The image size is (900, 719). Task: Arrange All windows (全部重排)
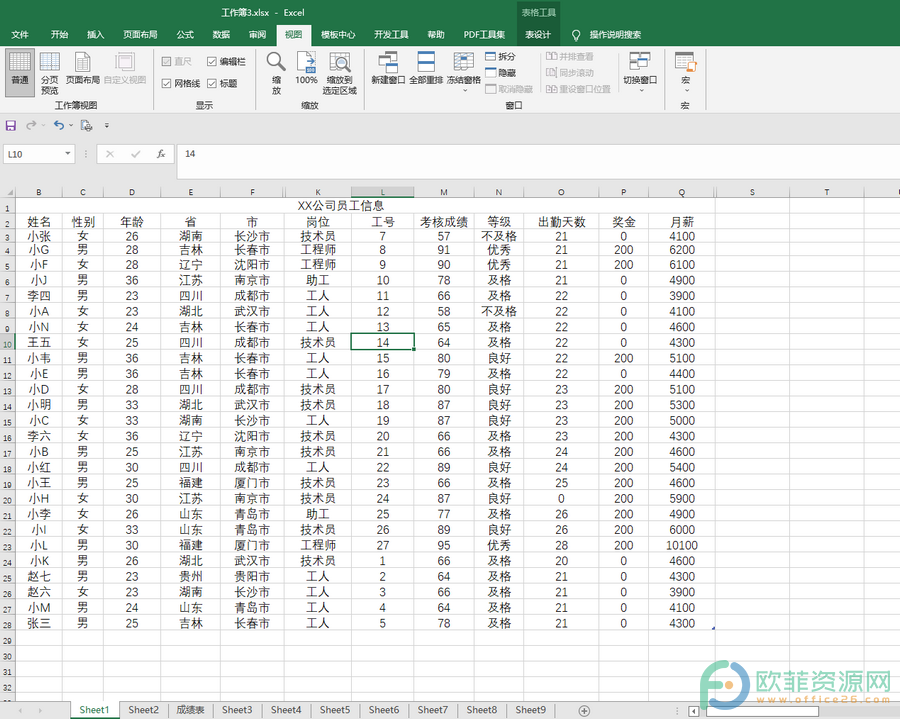(426, 68)
